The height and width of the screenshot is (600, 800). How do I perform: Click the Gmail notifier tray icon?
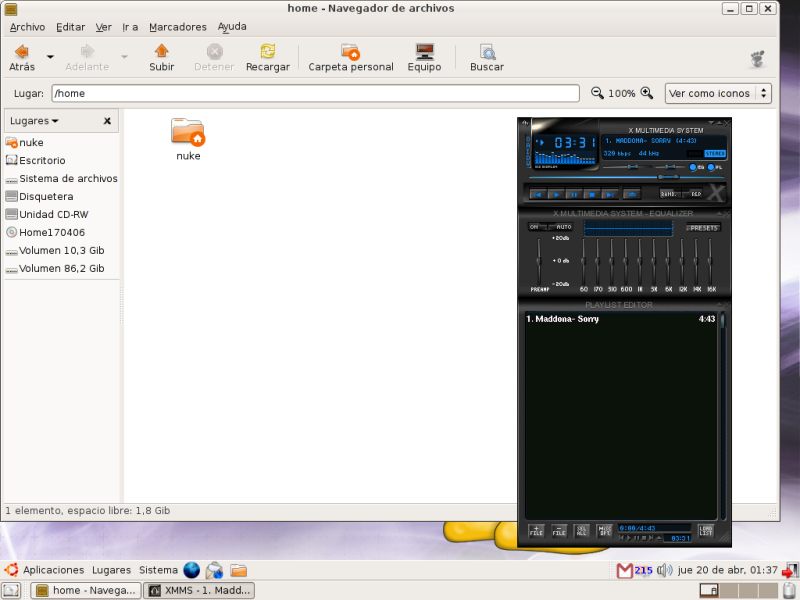(624, 570)
